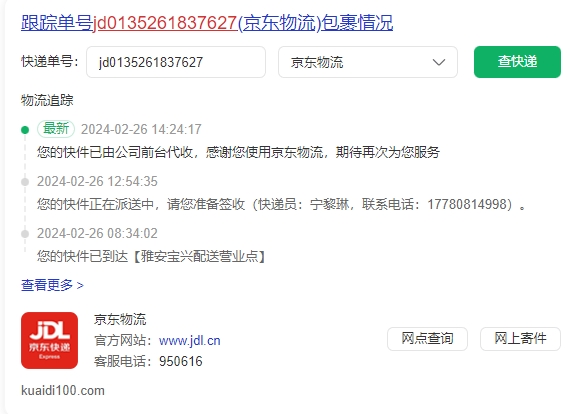Click the JDL 京东快递 red logo
The image size is (570, 414).
tap(49, 340)
